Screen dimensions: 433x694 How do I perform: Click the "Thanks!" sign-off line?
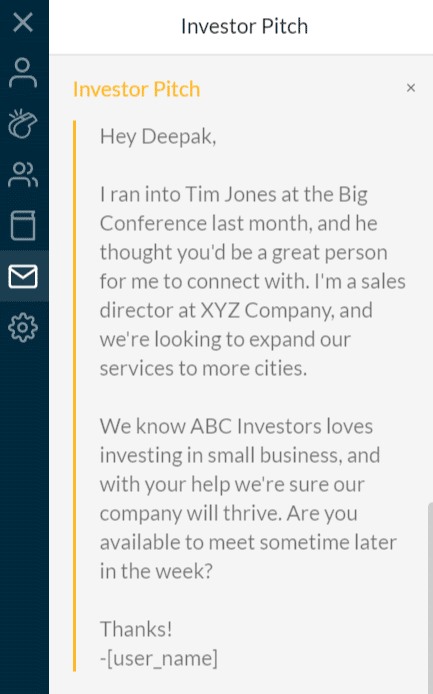[x=136, y=629]
